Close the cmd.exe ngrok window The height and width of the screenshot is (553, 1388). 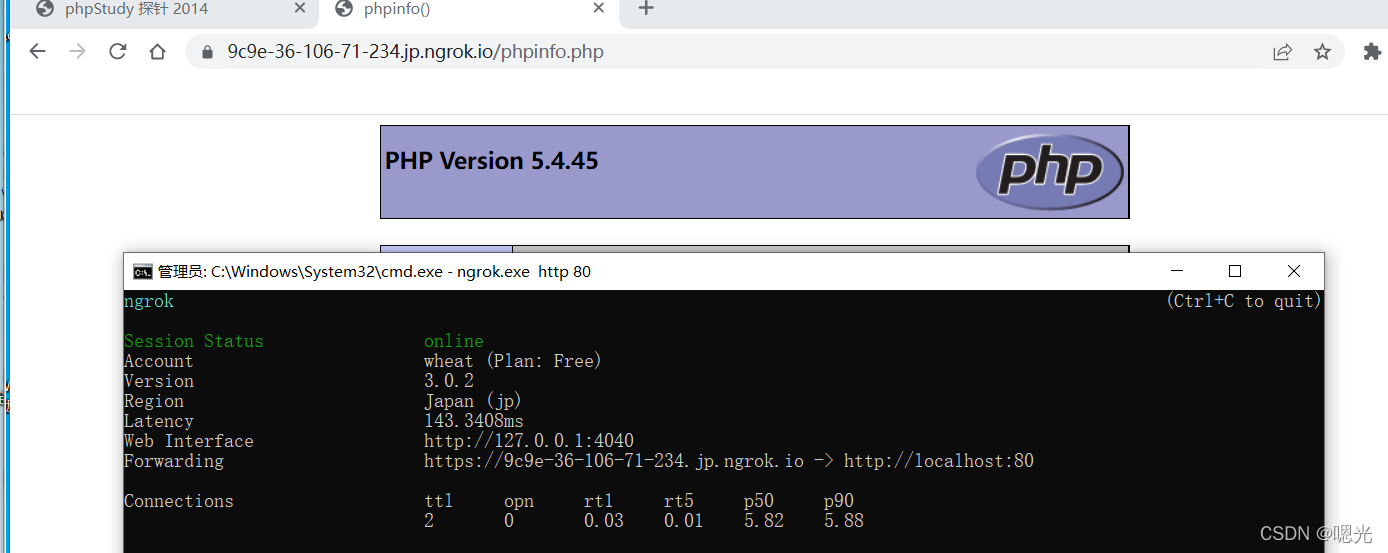(1294, 271)
